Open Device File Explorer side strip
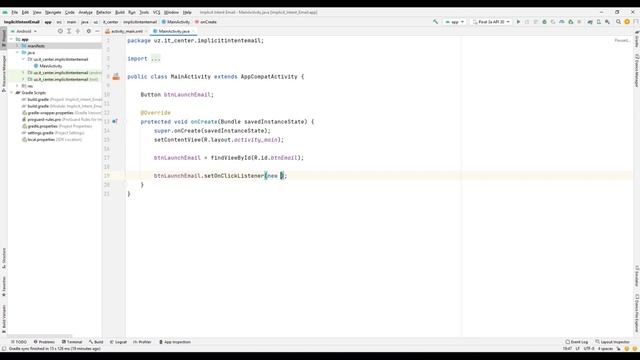 point(636,313)
